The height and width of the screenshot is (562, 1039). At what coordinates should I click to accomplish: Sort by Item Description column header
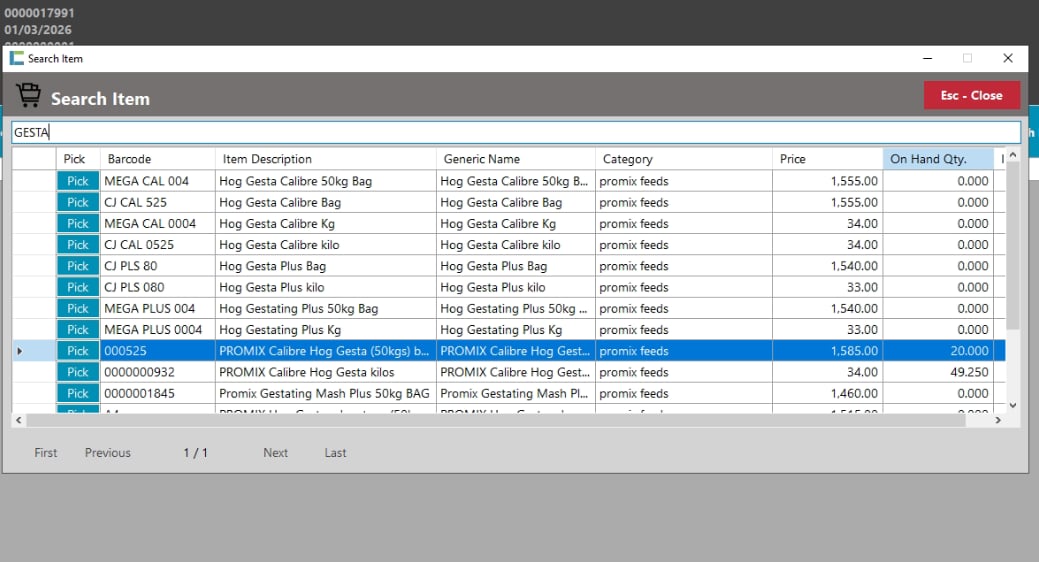325,159
